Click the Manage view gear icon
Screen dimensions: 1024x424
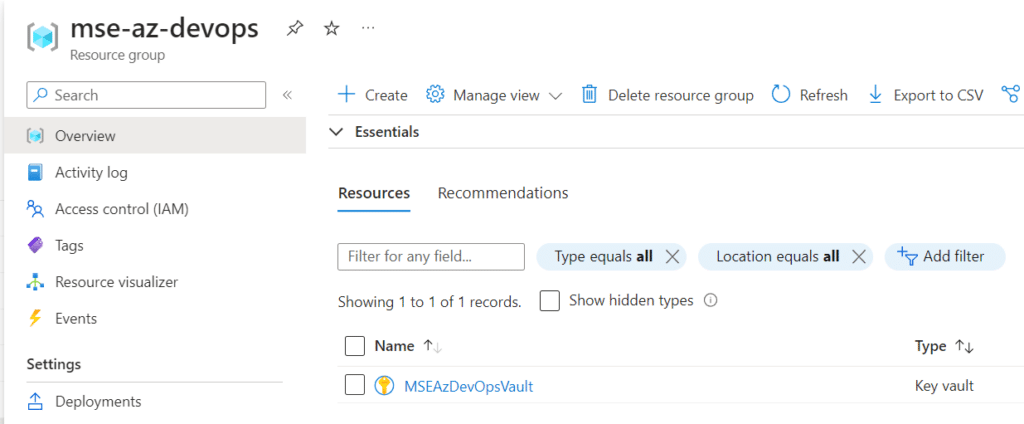coord(435,95)
